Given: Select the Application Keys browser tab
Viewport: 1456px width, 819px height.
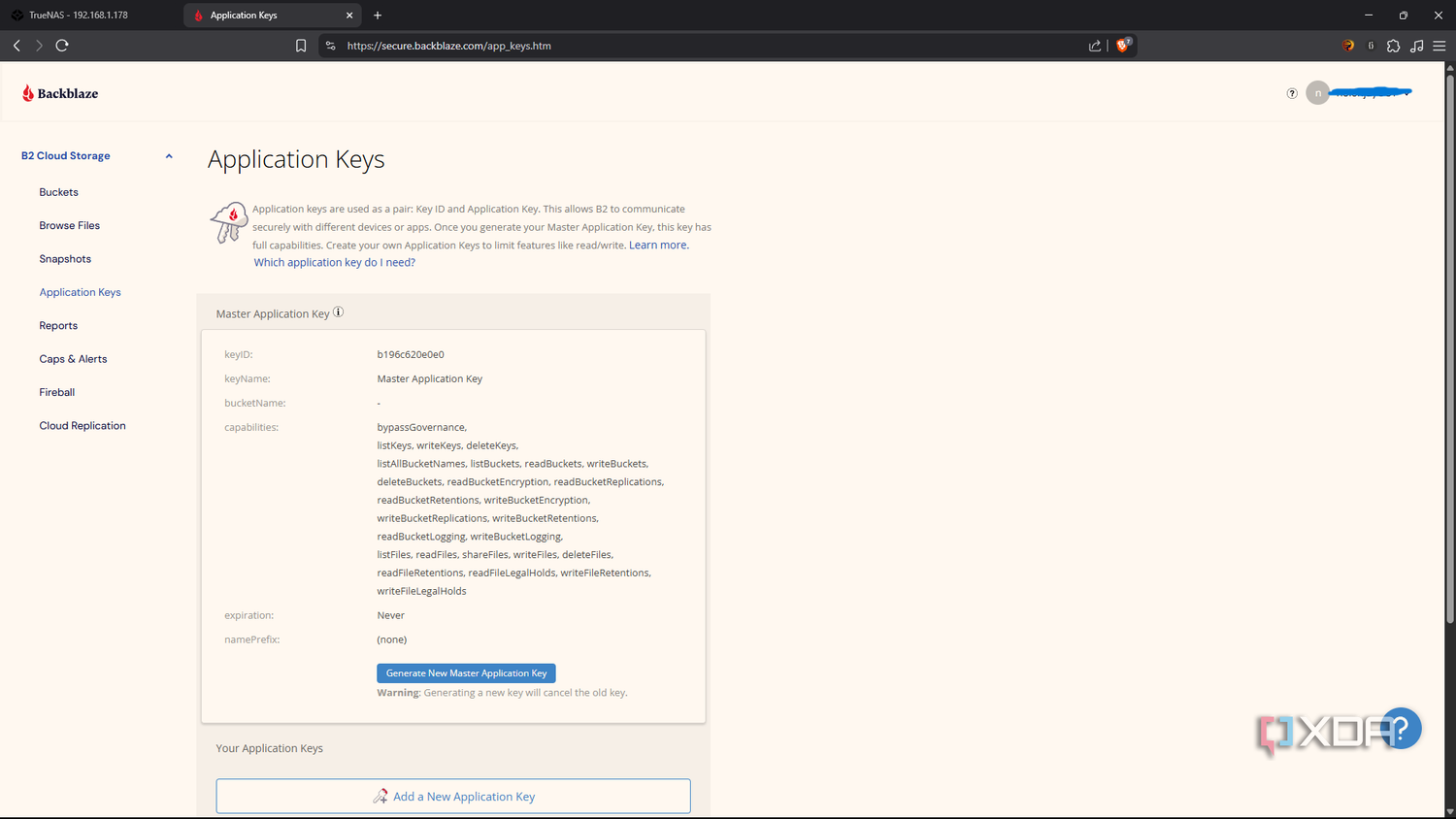Looking at the screenshot, I should click(x=272, y=16).
